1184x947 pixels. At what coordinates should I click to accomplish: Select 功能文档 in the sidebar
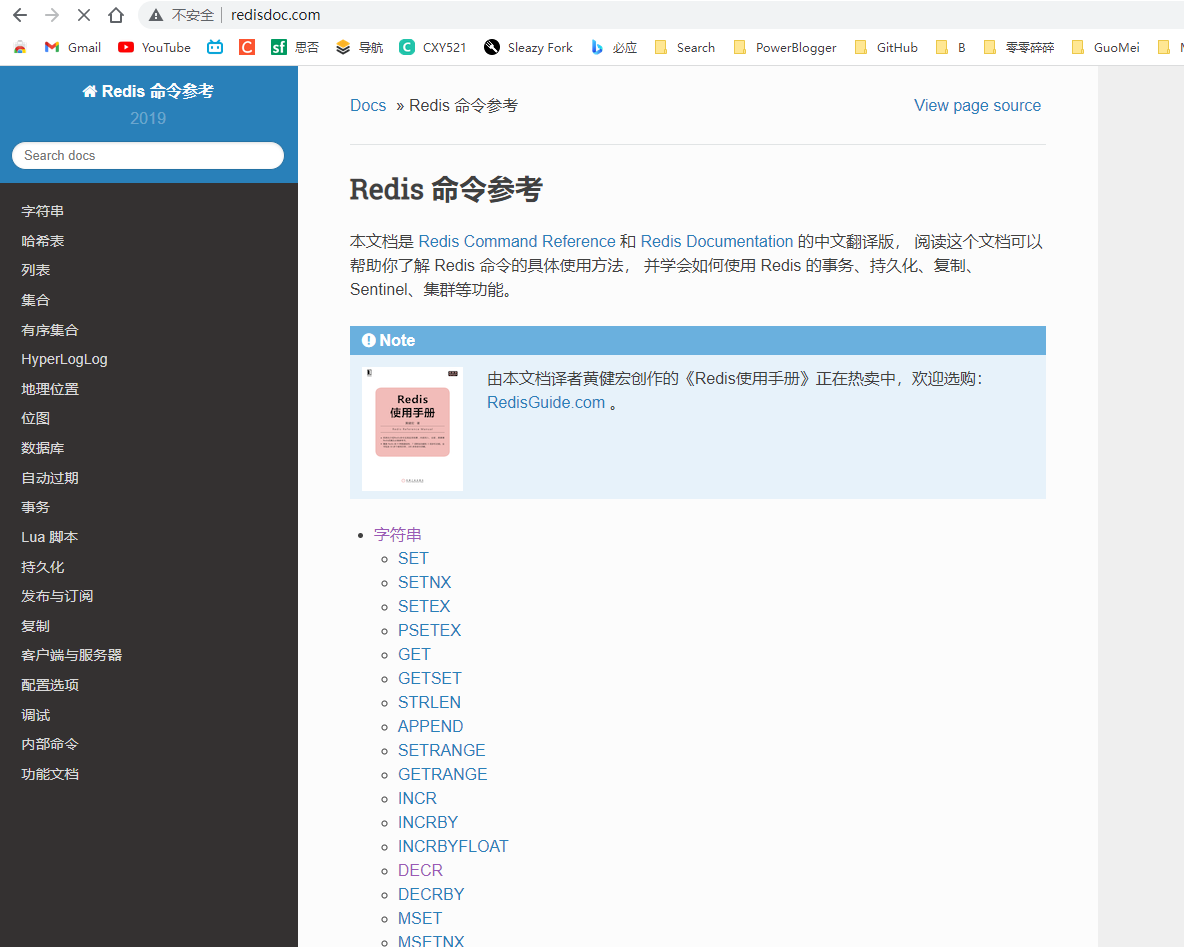click(x=50, y=774)
